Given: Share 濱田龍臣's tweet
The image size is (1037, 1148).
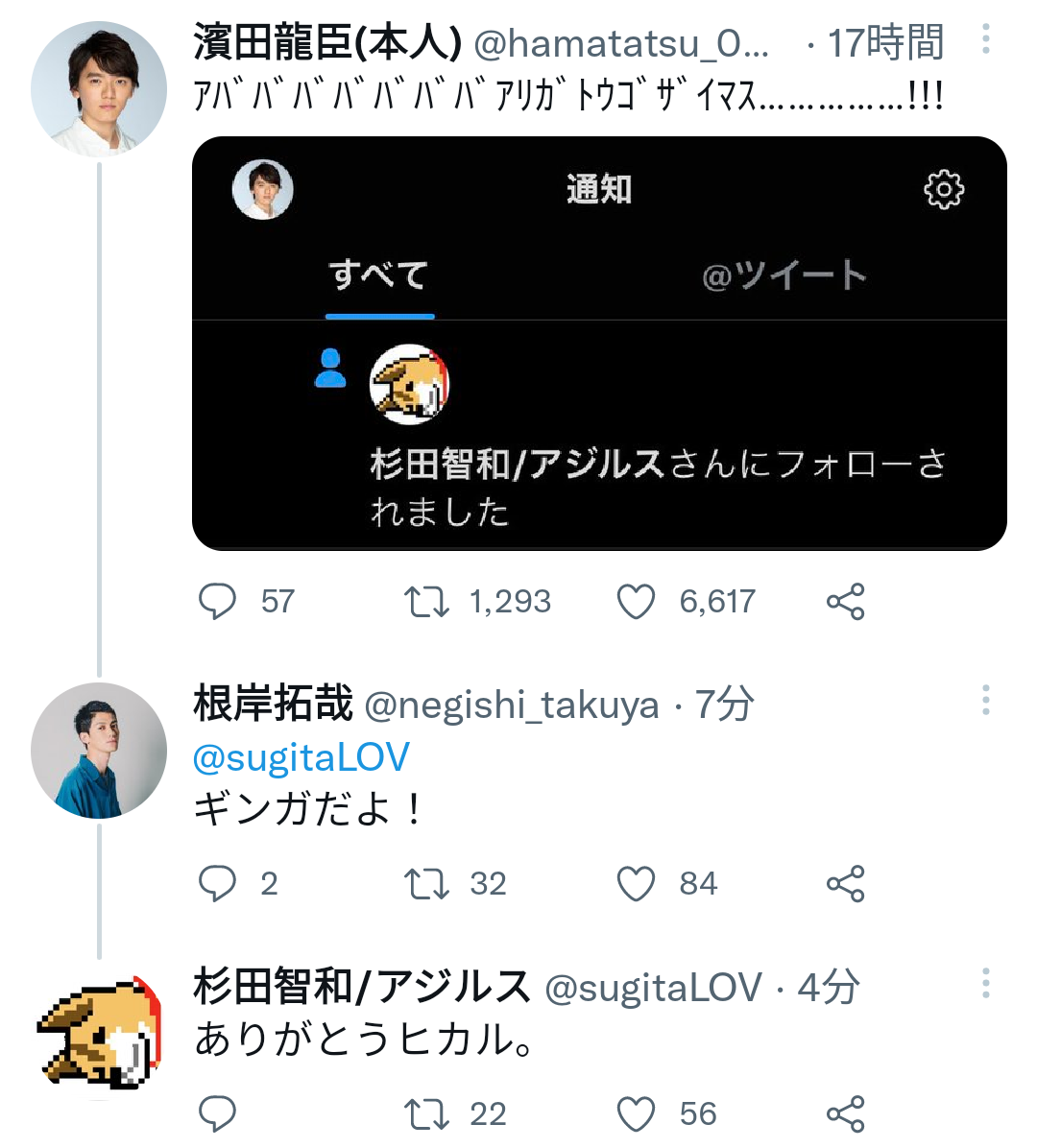Looking at the screenshot, I should tap(845, 602).
